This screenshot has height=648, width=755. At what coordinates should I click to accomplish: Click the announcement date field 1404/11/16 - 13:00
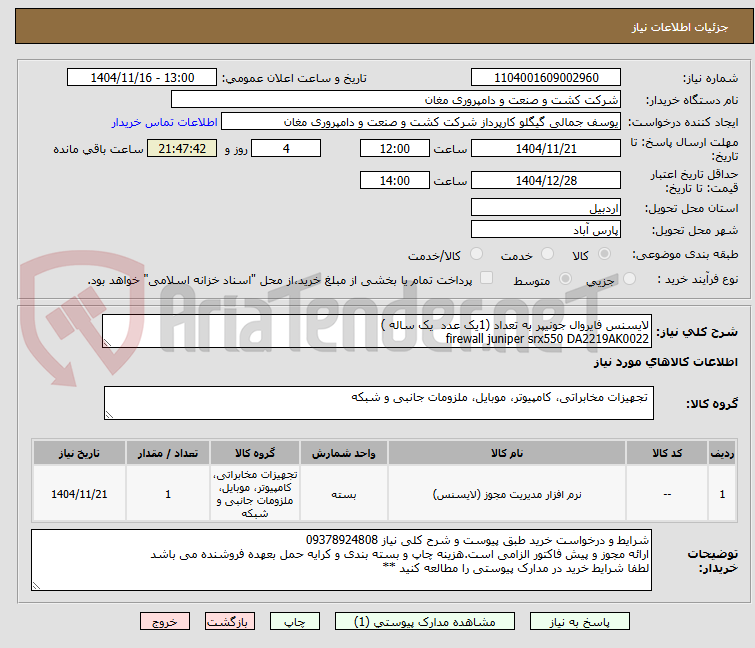click(142, 77)
